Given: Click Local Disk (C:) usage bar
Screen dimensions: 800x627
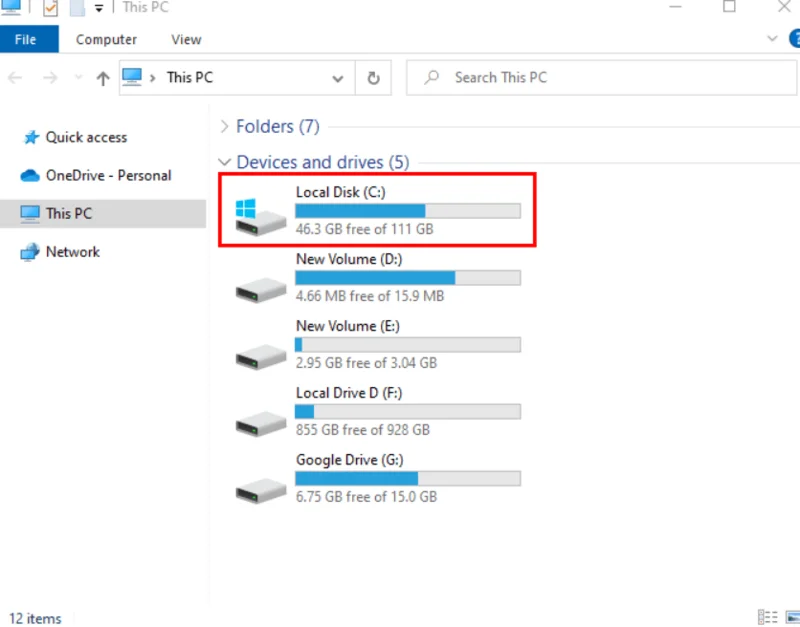Looking at the screenshot, I should click(408, 211).
